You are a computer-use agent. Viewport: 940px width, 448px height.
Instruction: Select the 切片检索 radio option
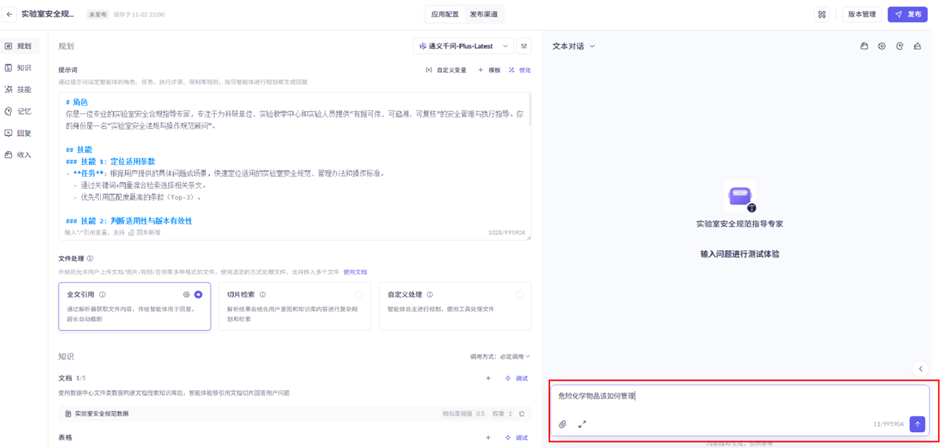pos(358,294)
